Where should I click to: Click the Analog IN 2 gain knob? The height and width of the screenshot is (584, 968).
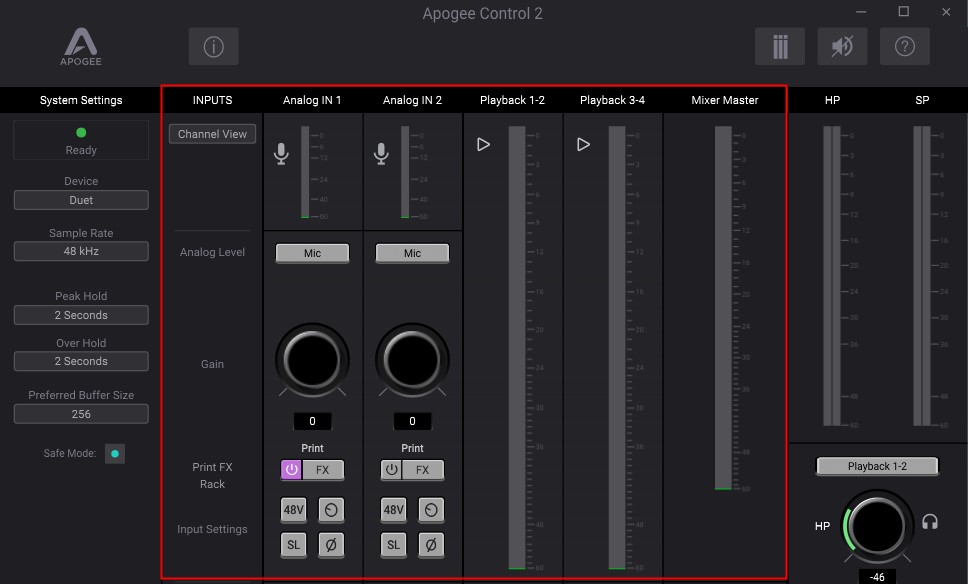point(412,360)
